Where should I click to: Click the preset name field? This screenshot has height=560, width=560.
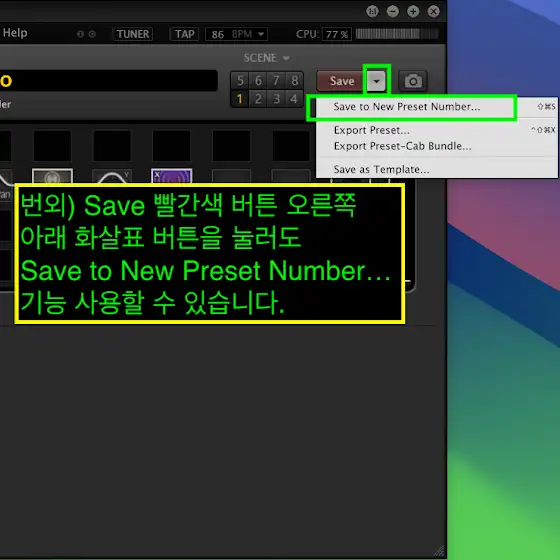click(x=108, y=81)
